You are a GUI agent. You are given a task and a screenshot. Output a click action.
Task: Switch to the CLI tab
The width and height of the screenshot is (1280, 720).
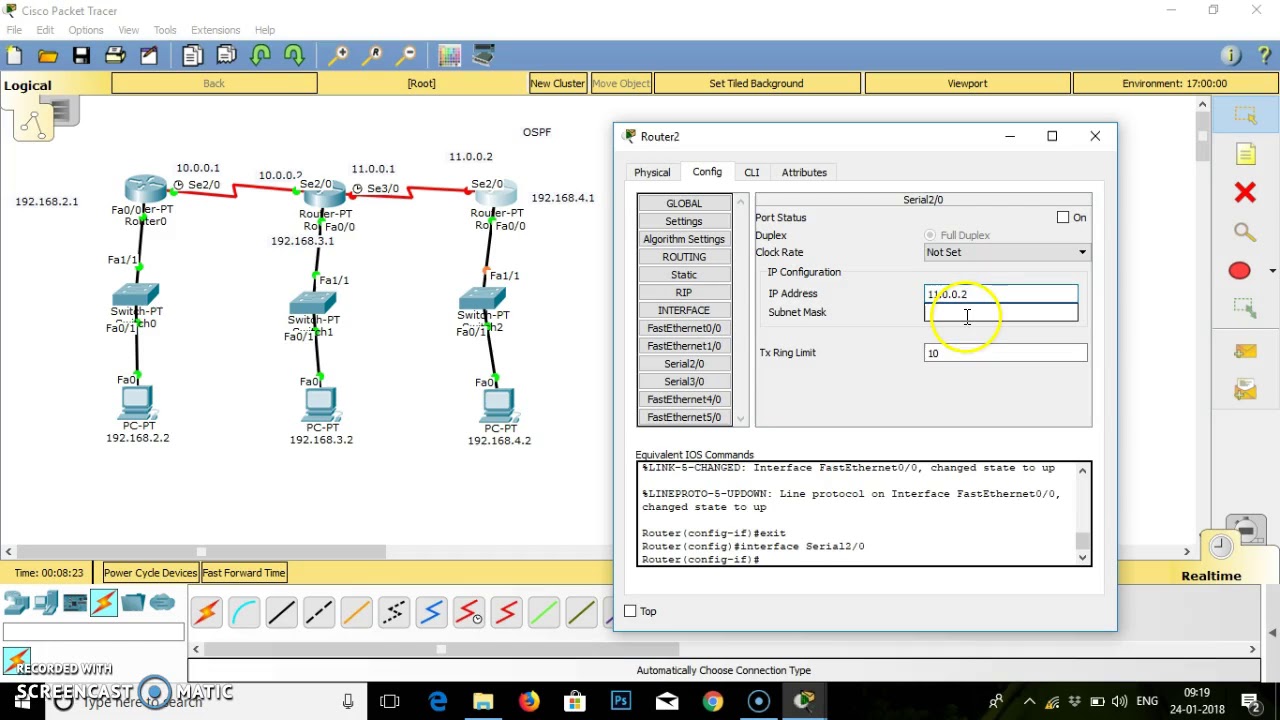click(x=751, y=172)
